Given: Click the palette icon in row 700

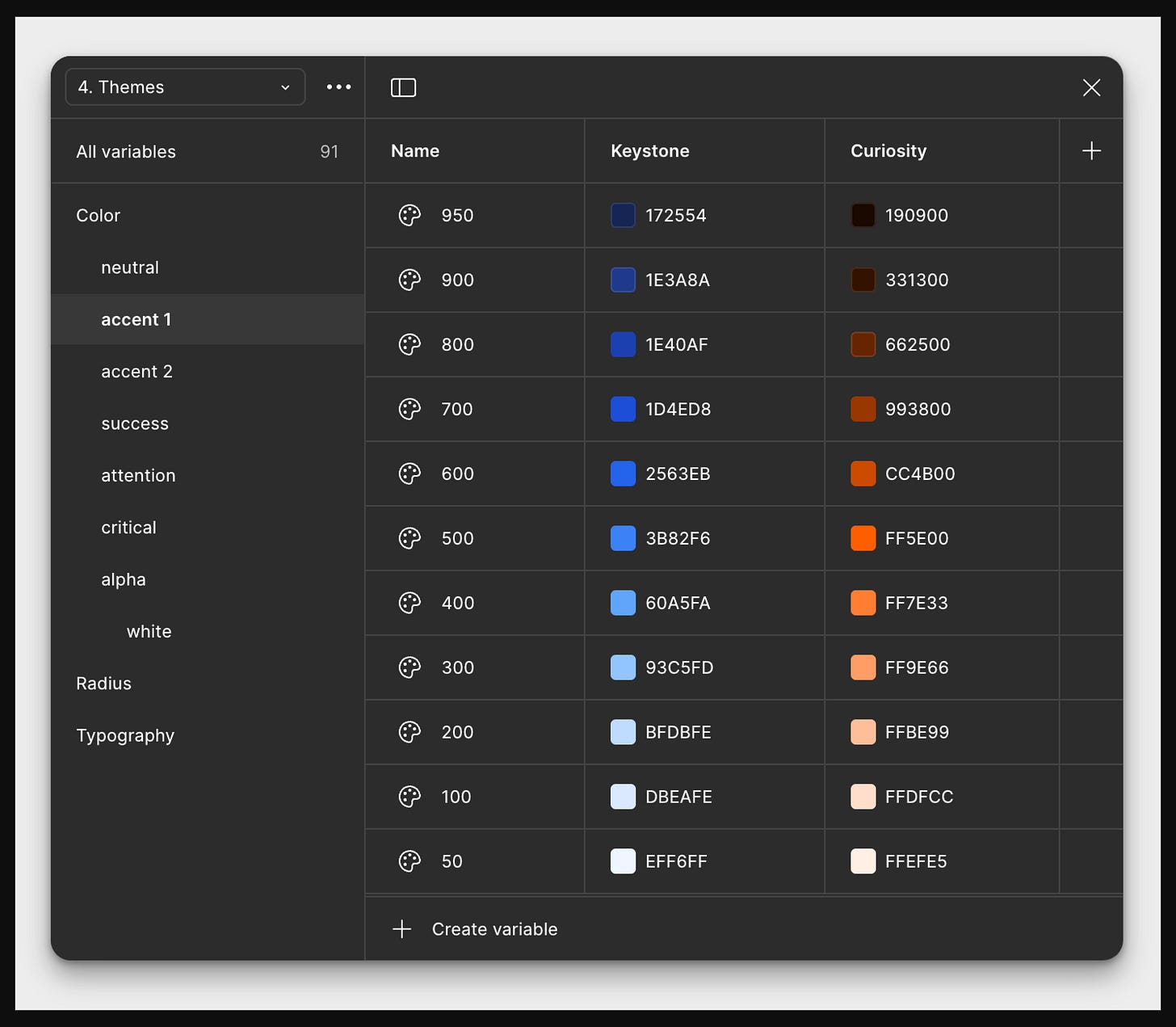Looking at the screenshot, I should (409, 409).
